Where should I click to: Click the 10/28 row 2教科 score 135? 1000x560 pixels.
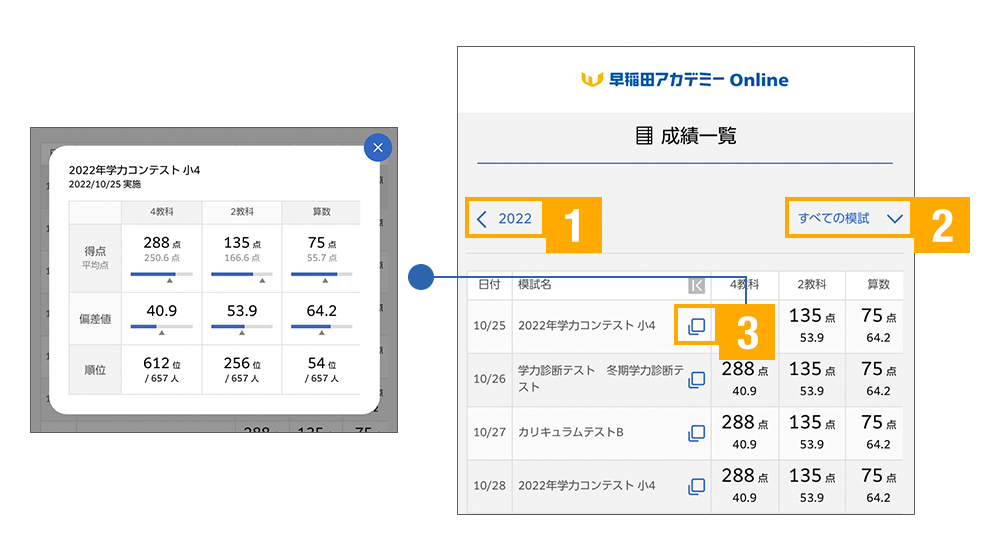pyautogui.click(x=812, y=476)
